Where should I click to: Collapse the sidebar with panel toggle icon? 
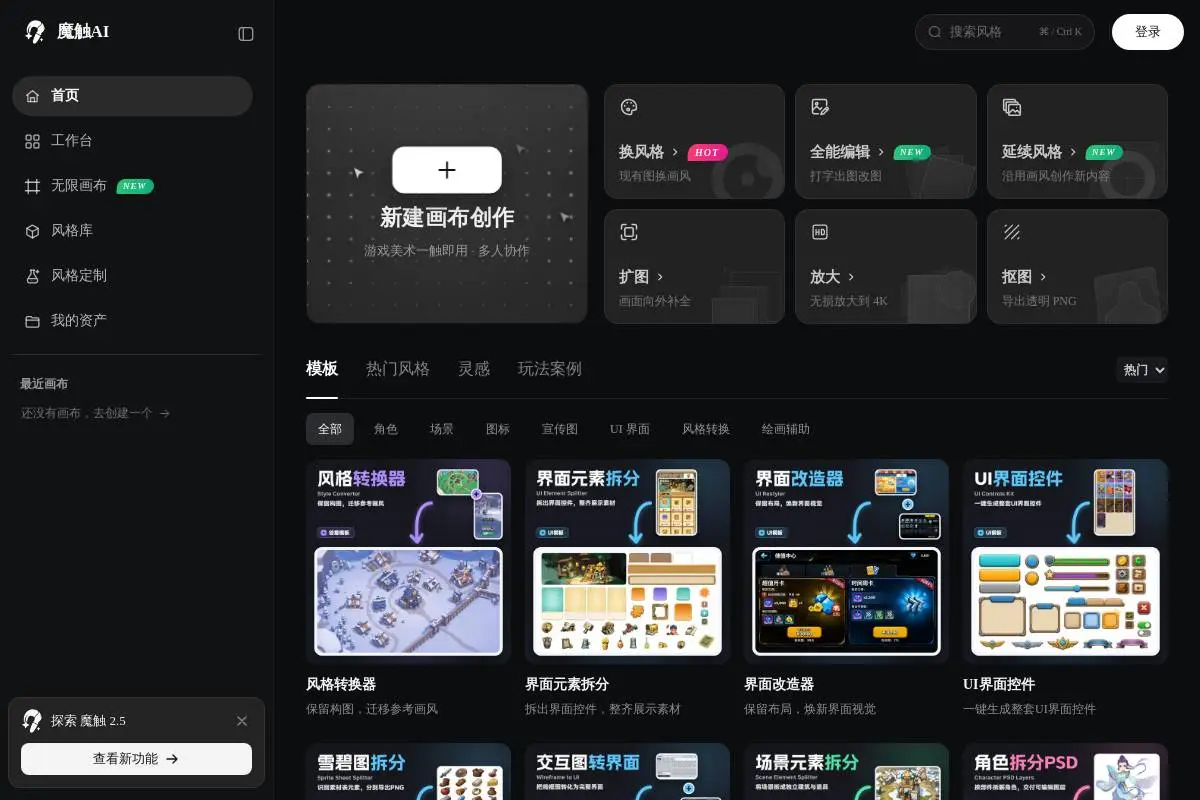pyautogui.click(x=246, y=34)
